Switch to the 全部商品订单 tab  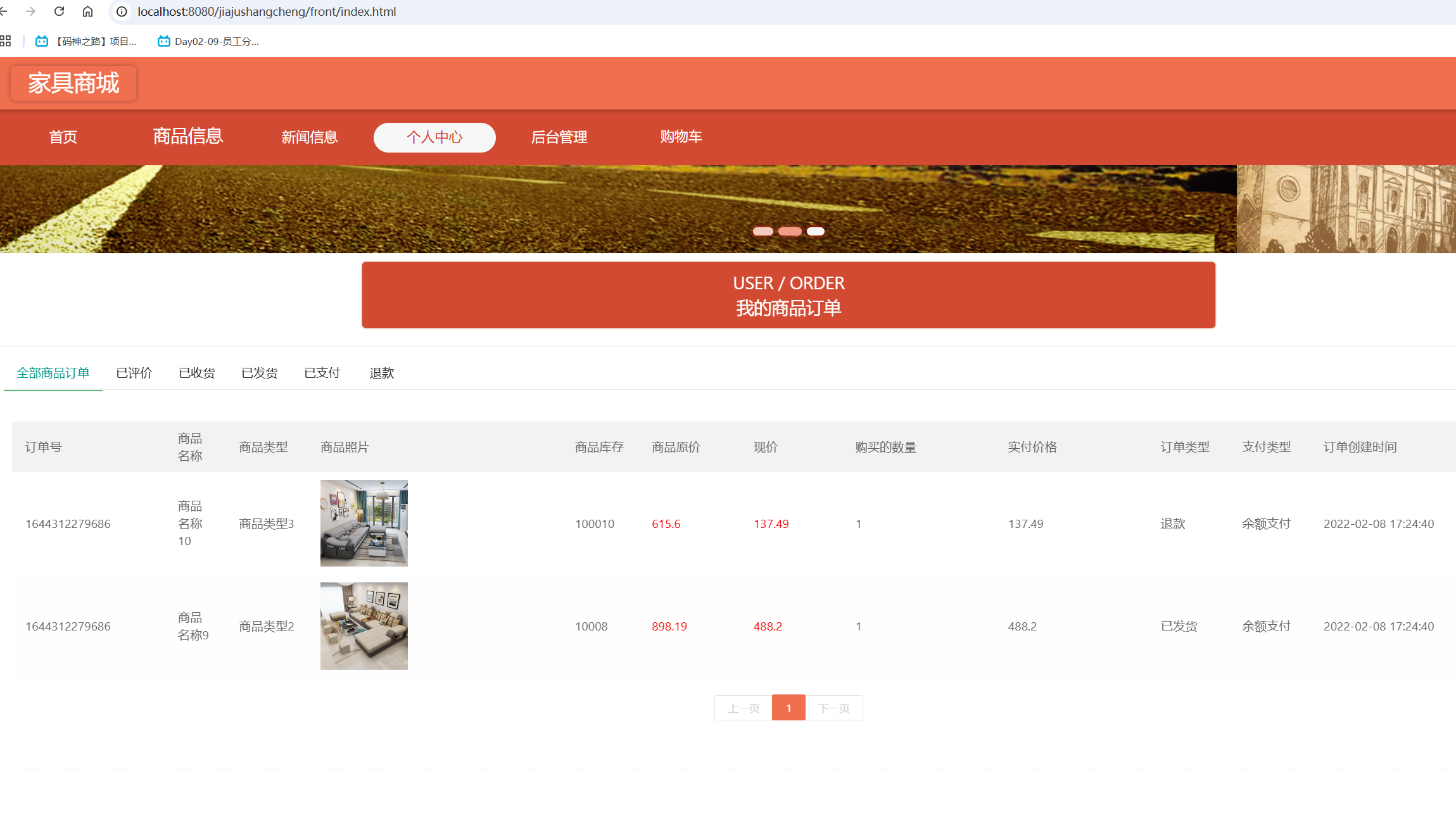click(x=53, y=373)
